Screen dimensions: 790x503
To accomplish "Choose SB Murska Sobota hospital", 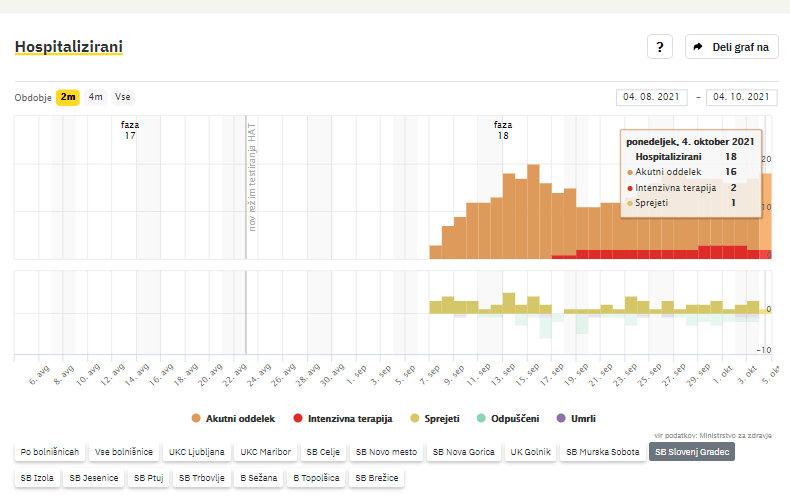I will (601, 452).
